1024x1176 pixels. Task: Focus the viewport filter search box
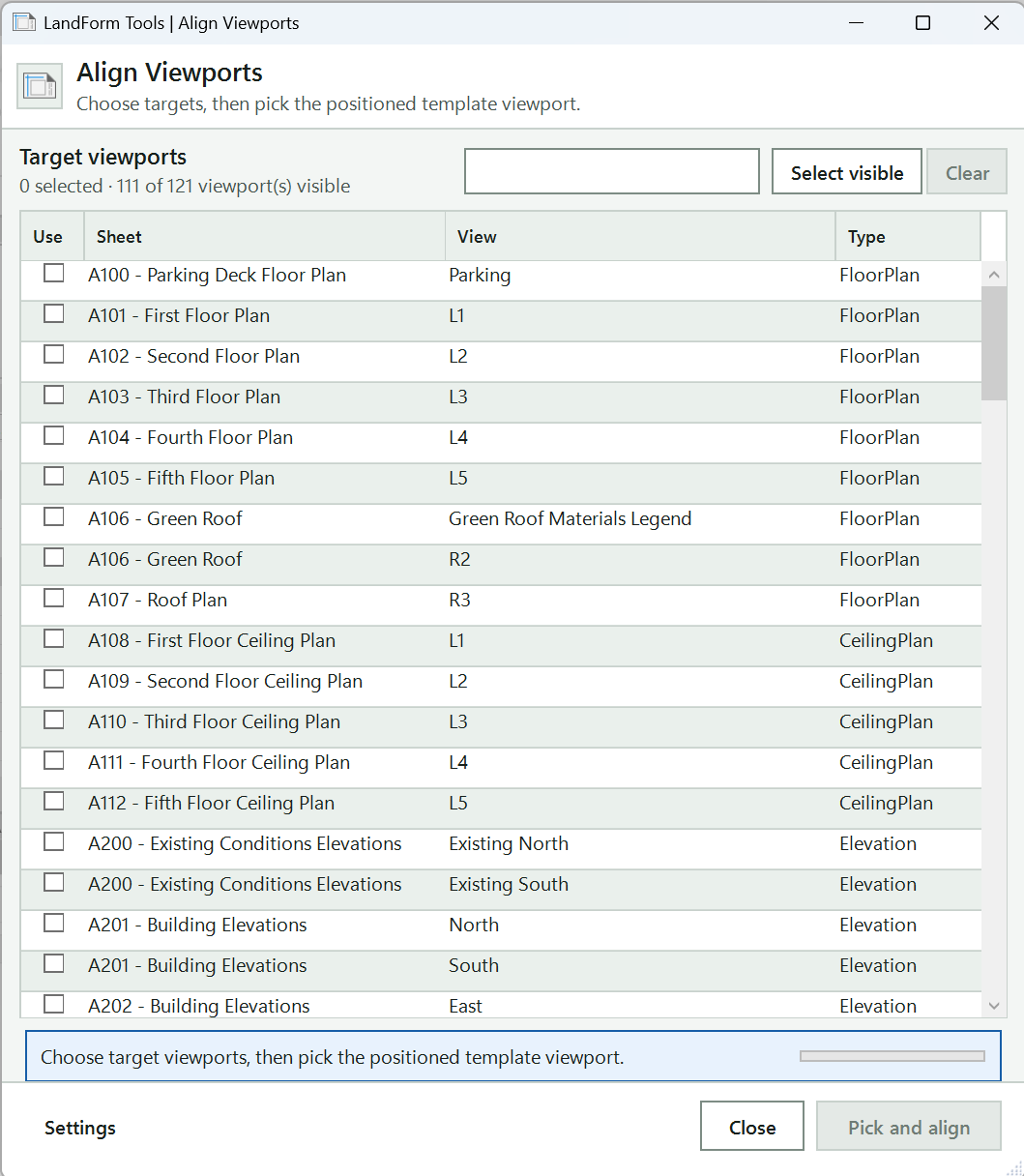click(612, 172)
